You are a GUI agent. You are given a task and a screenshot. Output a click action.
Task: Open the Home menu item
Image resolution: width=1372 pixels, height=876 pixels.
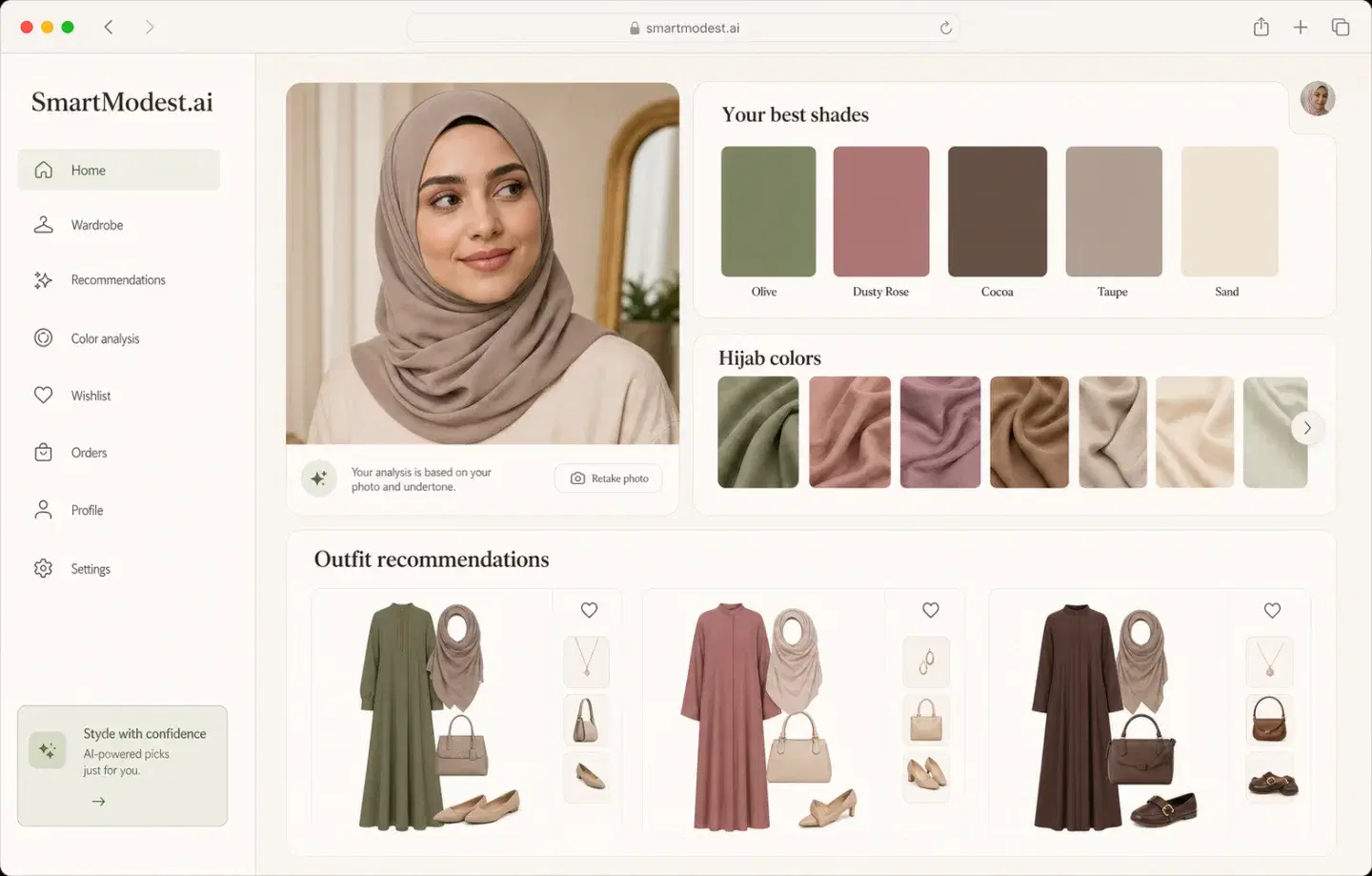(x=118, y=170)
